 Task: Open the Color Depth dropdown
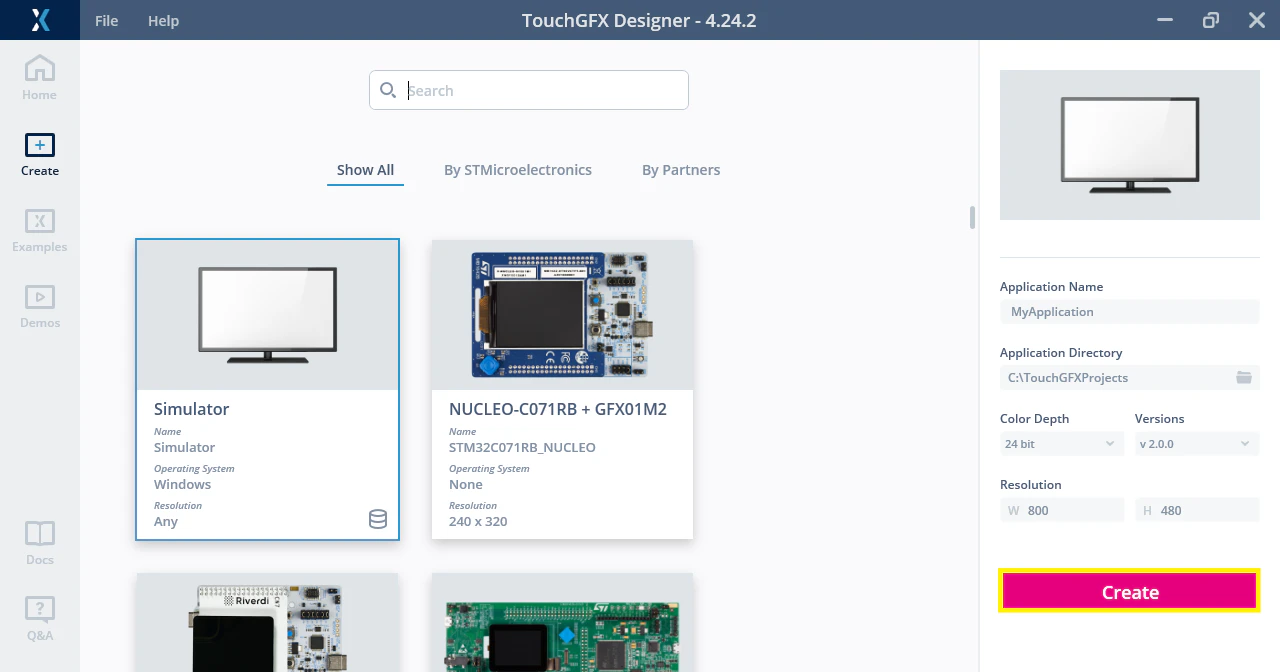click(1062, 443)
